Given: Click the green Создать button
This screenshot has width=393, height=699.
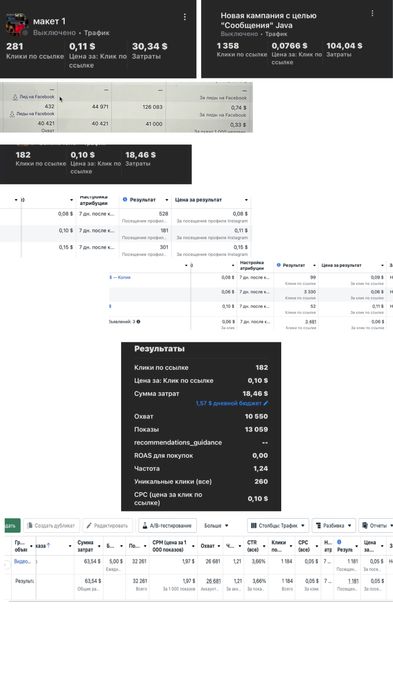Looking at the screenshot, I should click(12, 526).
